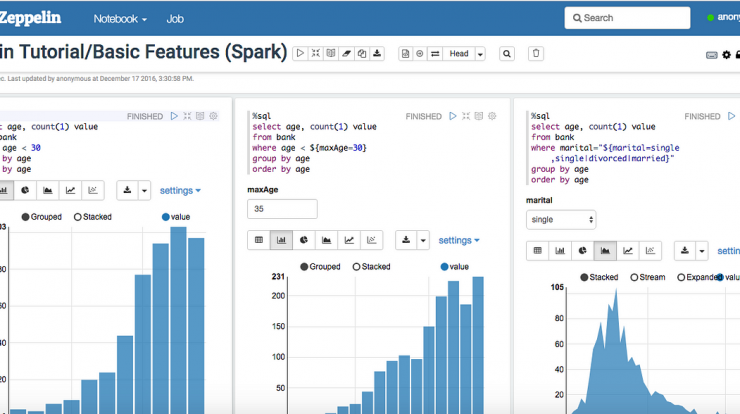Show keyboard shortcuts via the keyboard icon

click(x=712, y=55)
